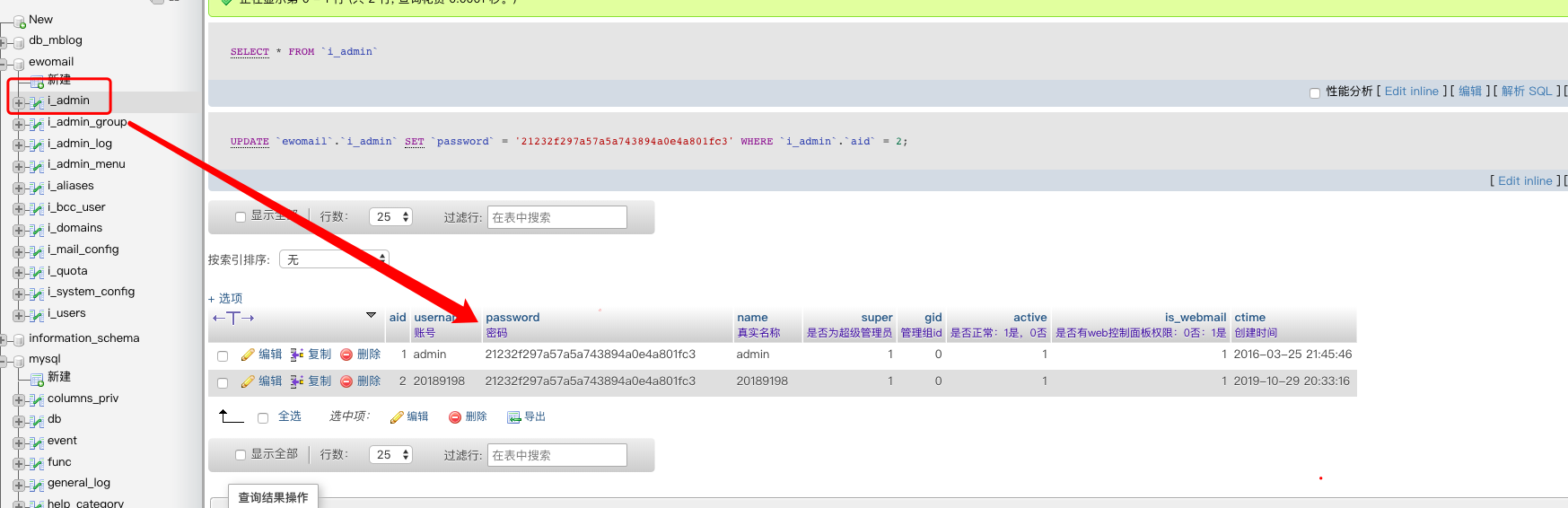The width and height of the screenshot is (1568, 508).
Task: Click lower 在表中搜索 filter field
Action: (557, 455)
